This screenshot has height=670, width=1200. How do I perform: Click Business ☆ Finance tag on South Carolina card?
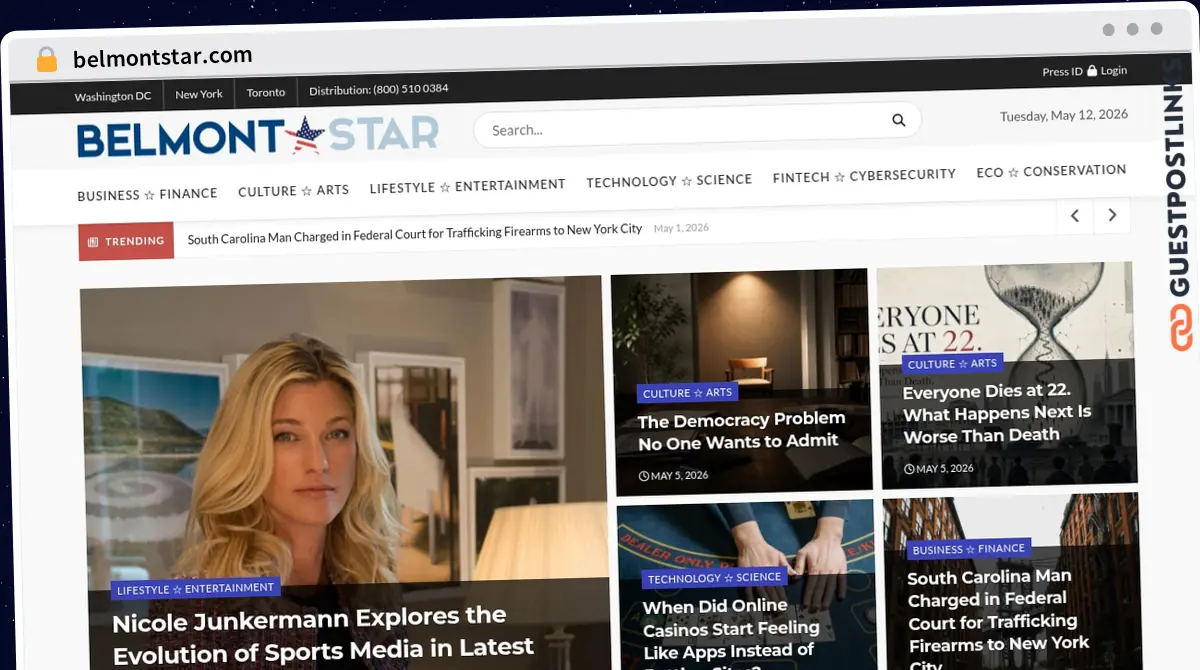click(969, 549)
